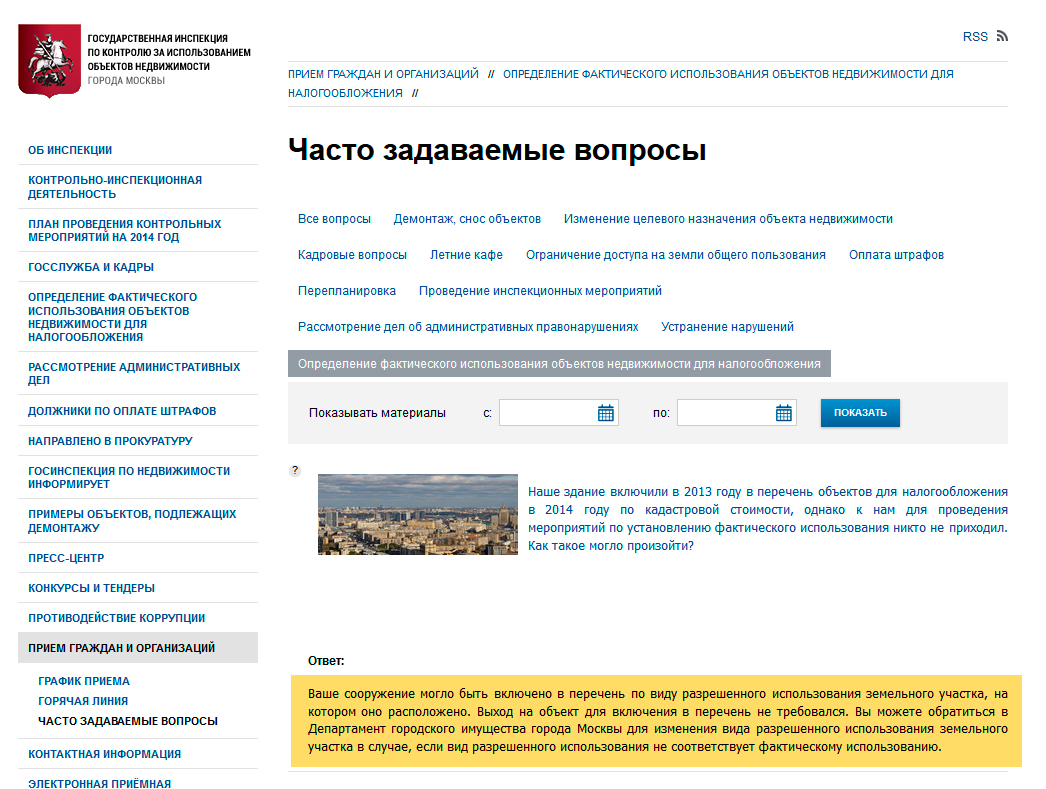Open ПРИМЕРЫ ОБЪЕКТОВ, ПОДЛЕЖАЩИХ ДЕМОНТАЖУ
The image size is (1046, 789).
click(x=132, y=521)
